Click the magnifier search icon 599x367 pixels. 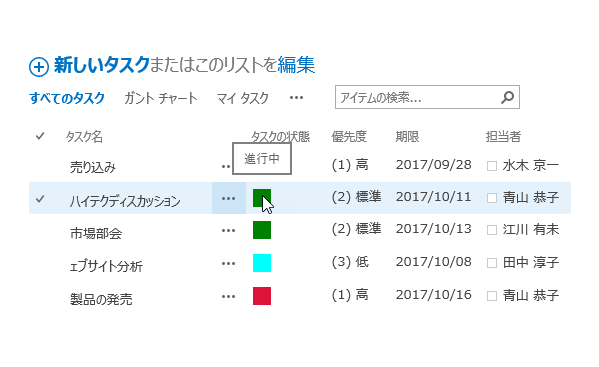507,97
